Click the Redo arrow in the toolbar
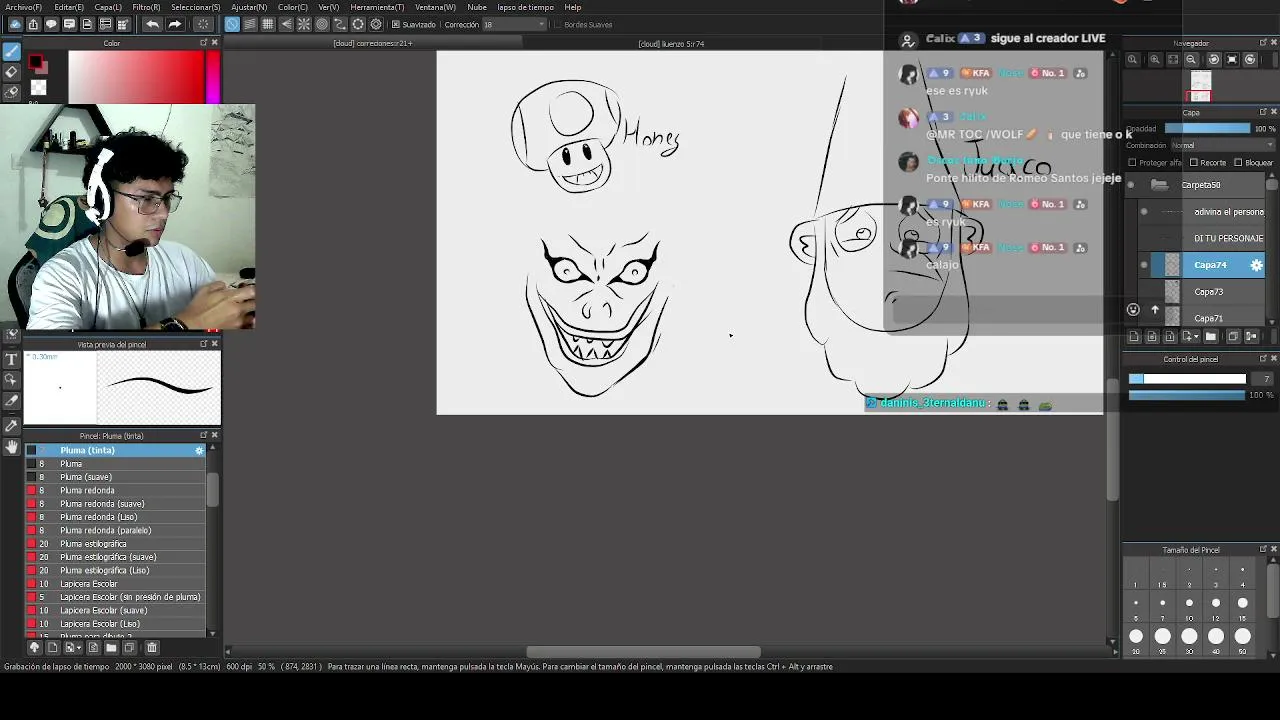Viewport: 1280px width, 720px height. [x=174, y=24]
